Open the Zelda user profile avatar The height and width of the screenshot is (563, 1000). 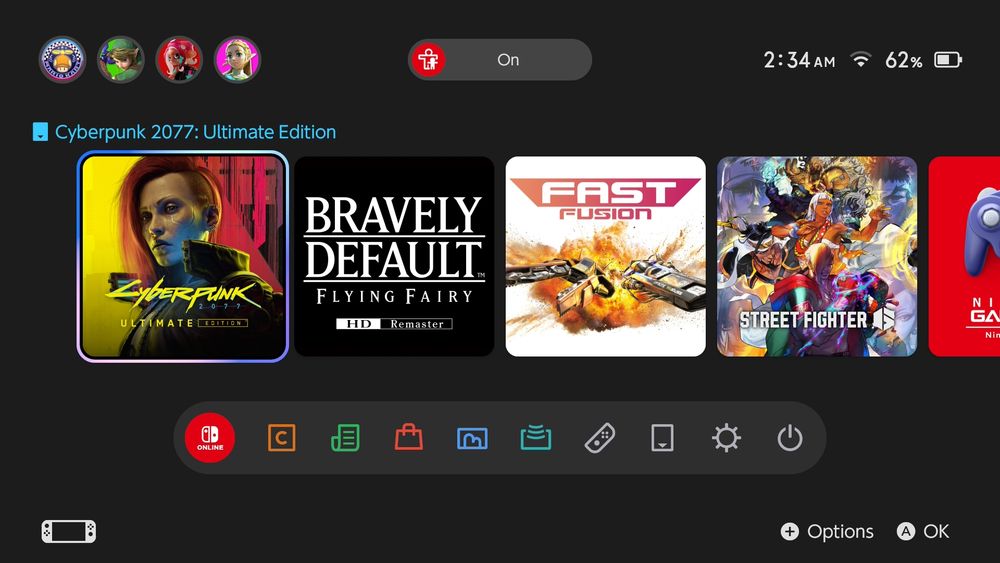pos(237,59)
